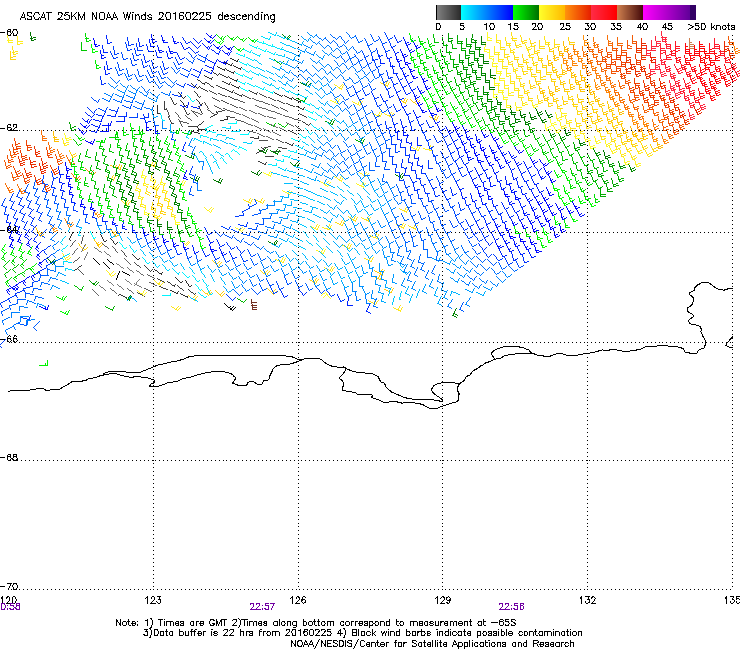Click the -64 latitude label
The image size is (740, 650).
click(x=9, y=230)
